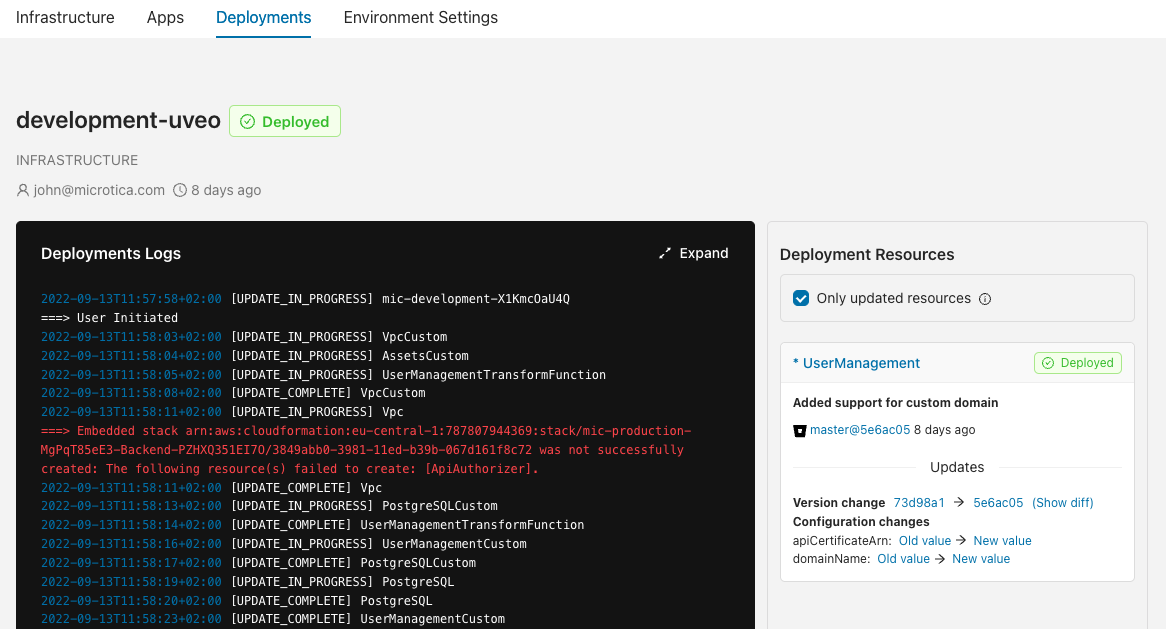
Task: Click log entry UPDATE_IN_PROGRESS PostgreSQLCustom
Action: click(269, 506)
